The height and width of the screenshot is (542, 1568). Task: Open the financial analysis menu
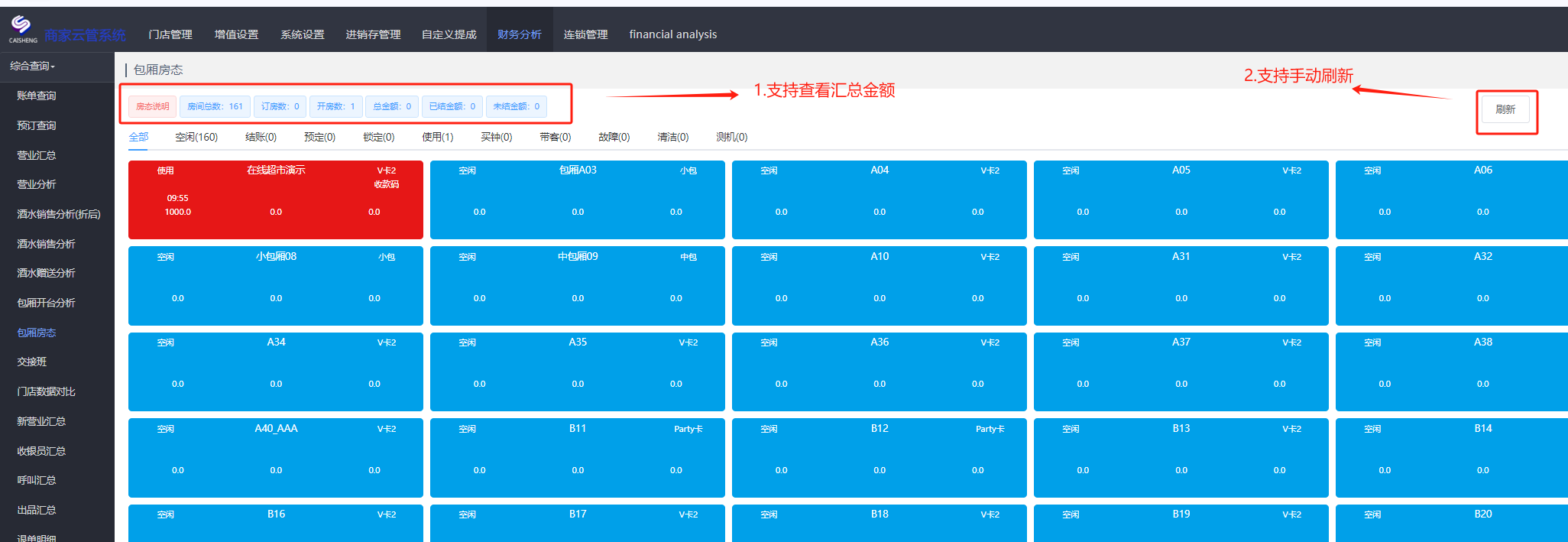pos(673,34)
